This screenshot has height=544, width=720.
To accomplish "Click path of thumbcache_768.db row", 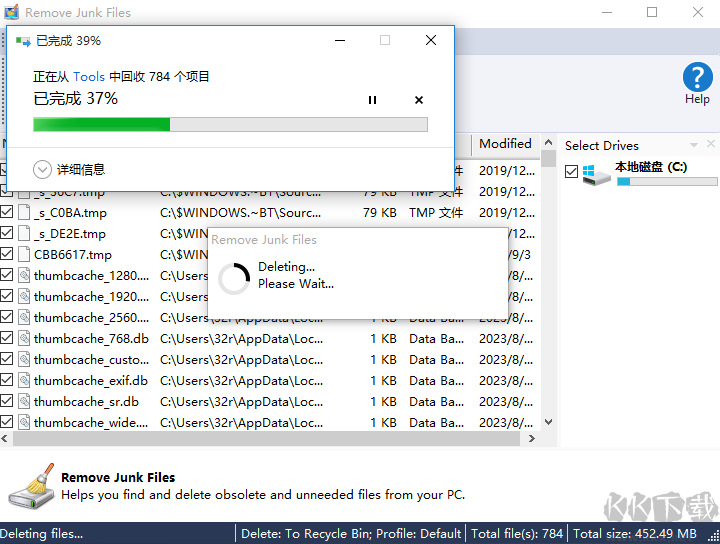I will pos(242,339).
